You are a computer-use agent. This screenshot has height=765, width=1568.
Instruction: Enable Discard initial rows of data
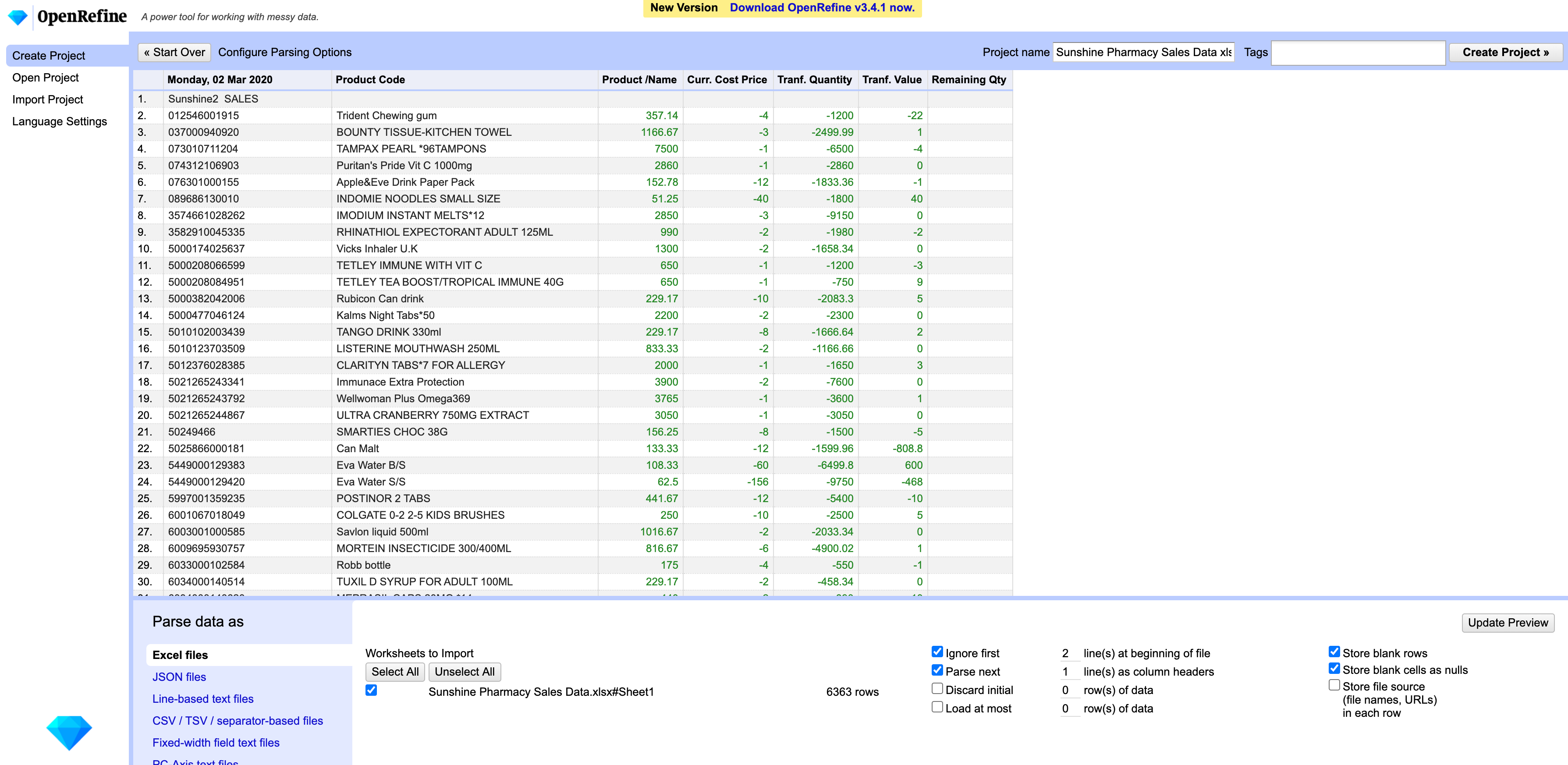click(937, 688)
